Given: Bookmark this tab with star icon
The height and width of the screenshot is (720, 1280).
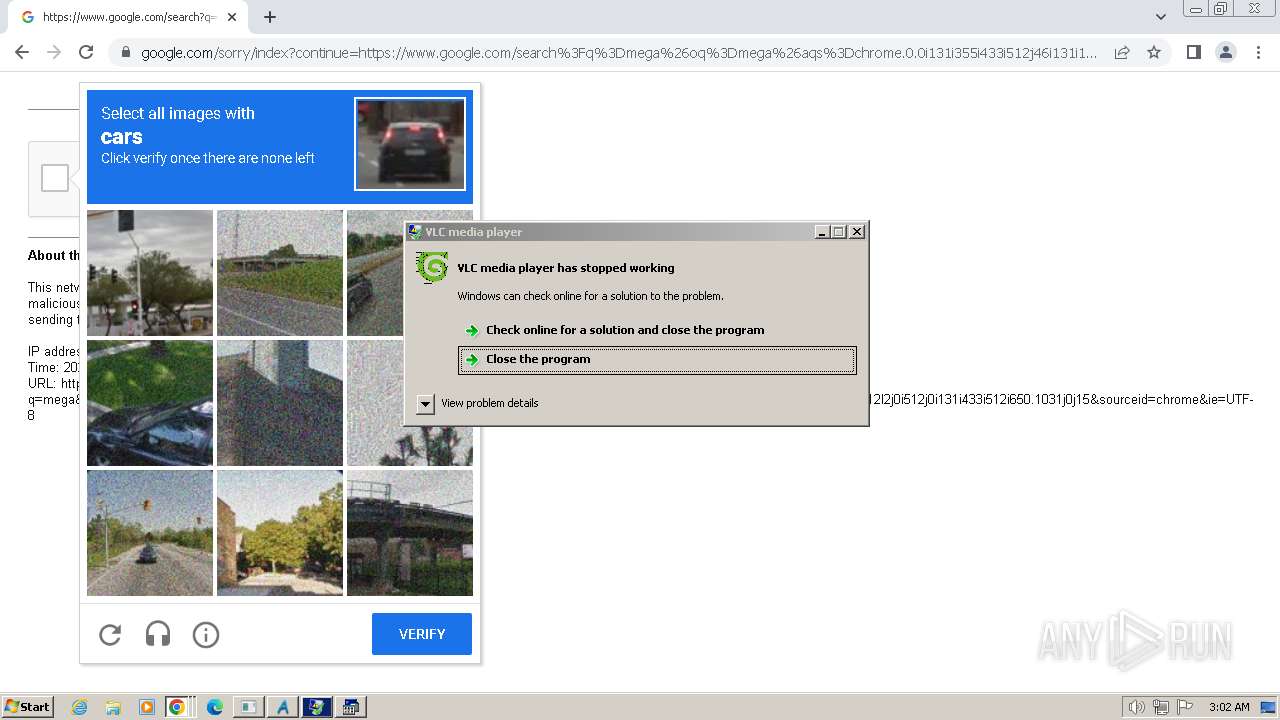Looking at the screenshot, I should click(x=1154, y=52).
